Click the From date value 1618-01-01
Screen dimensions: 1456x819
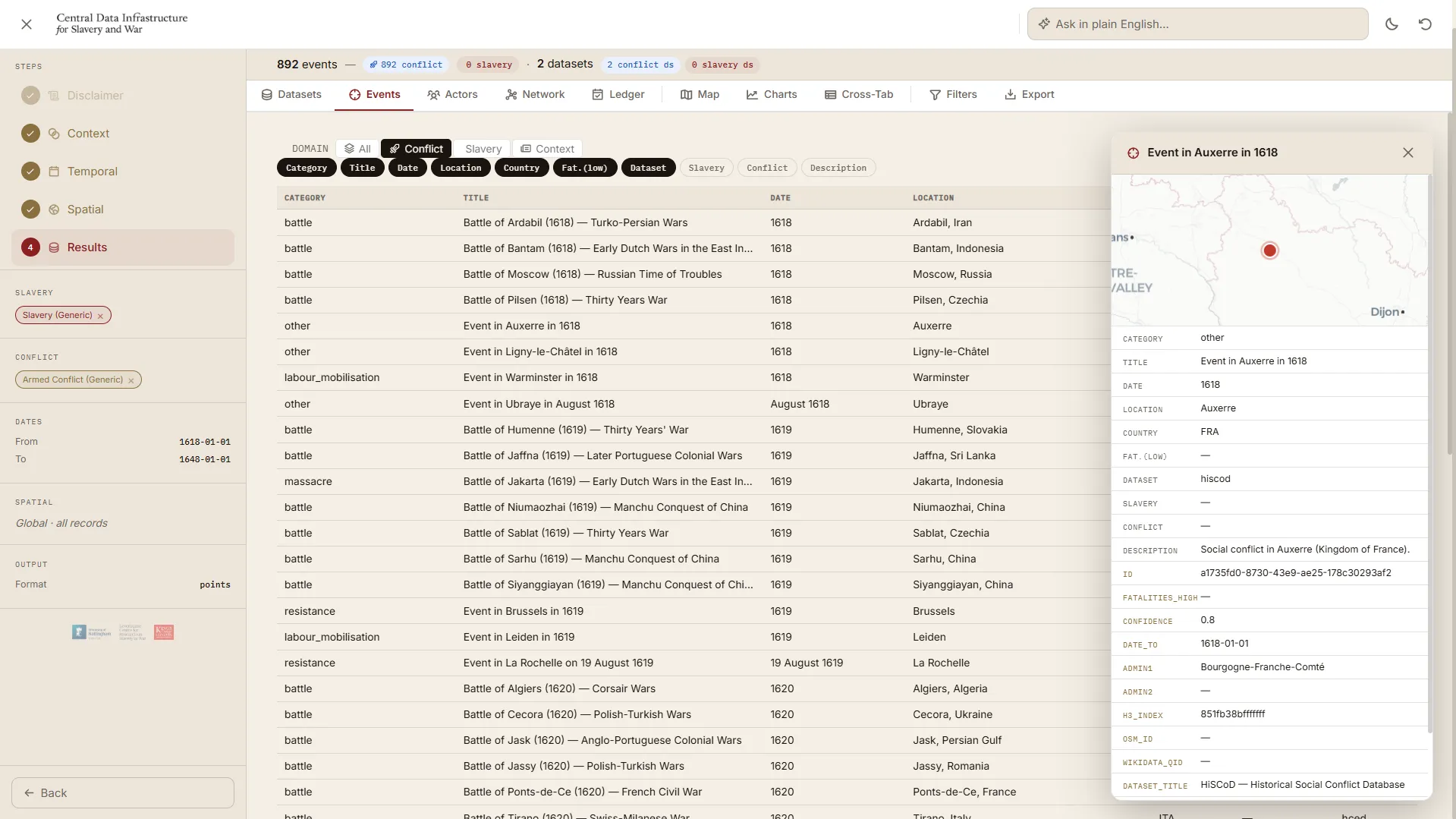click(205, 442)
